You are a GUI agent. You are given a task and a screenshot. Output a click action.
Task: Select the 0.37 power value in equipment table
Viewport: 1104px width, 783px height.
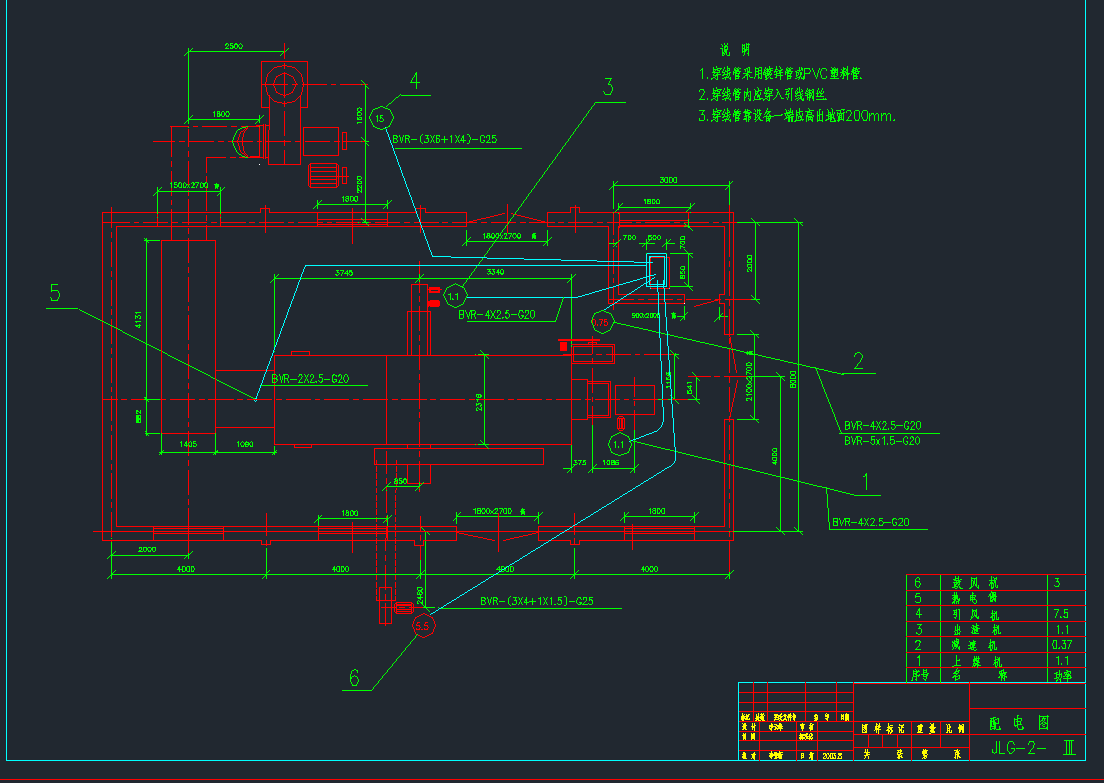[x=1062, y=645]
